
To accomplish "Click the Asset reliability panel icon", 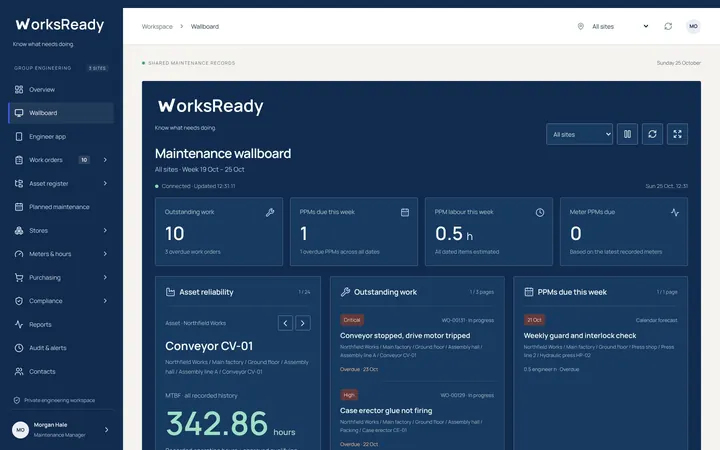I will point(170,292).
